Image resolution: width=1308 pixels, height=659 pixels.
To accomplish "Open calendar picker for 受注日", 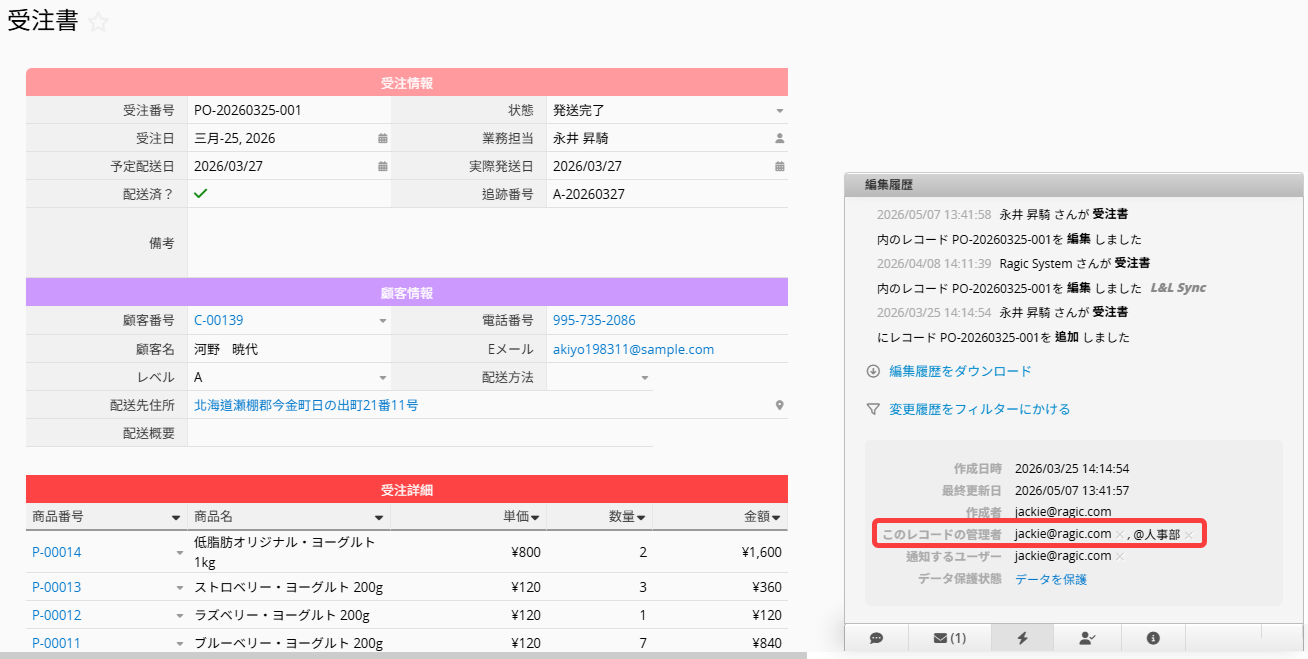I will click(382, 138).
